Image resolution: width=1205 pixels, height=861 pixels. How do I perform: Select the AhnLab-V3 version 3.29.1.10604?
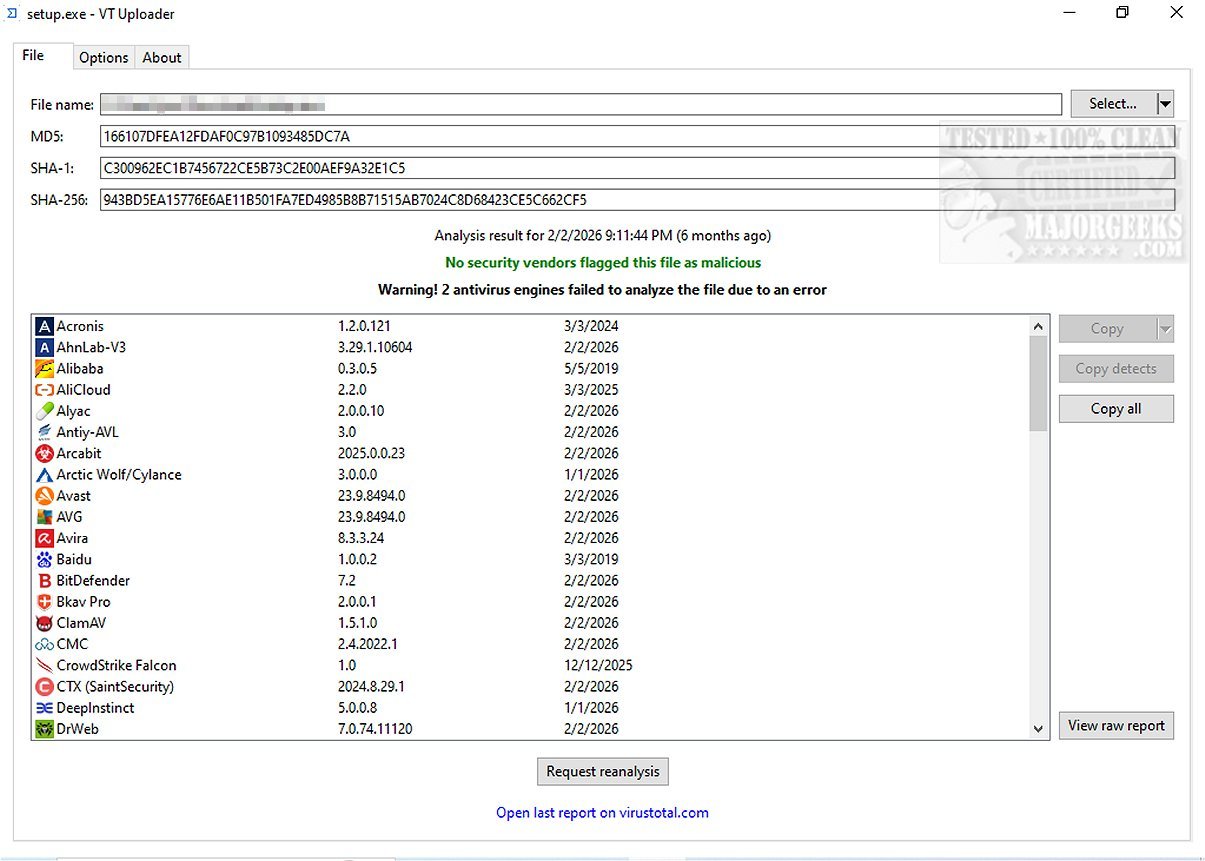point(375,347)
